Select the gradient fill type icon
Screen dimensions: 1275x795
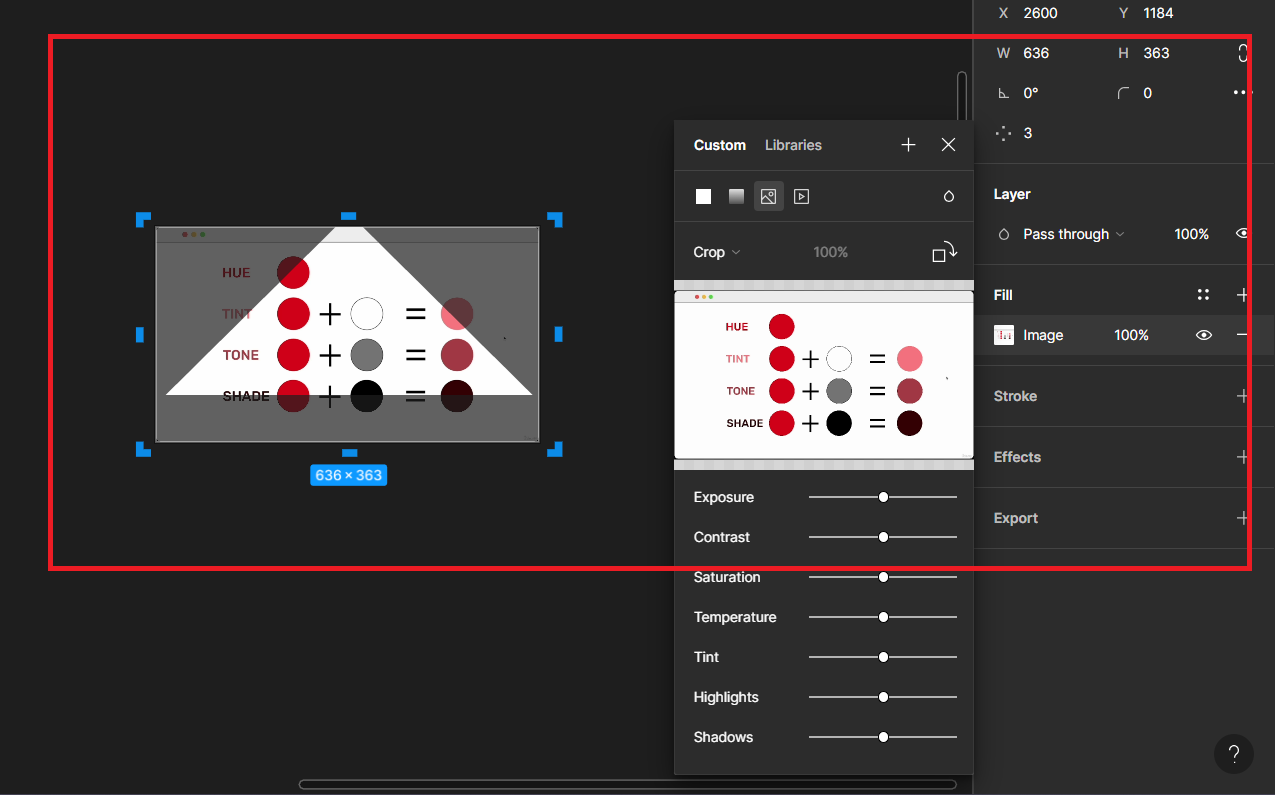tap(736, 197)
